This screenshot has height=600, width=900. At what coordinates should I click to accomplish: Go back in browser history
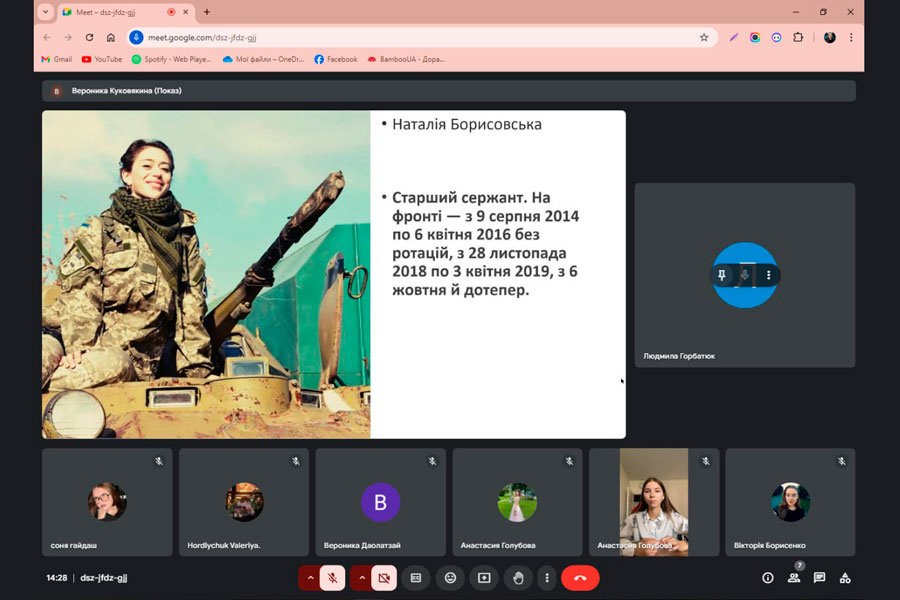(x=47, y=37)
